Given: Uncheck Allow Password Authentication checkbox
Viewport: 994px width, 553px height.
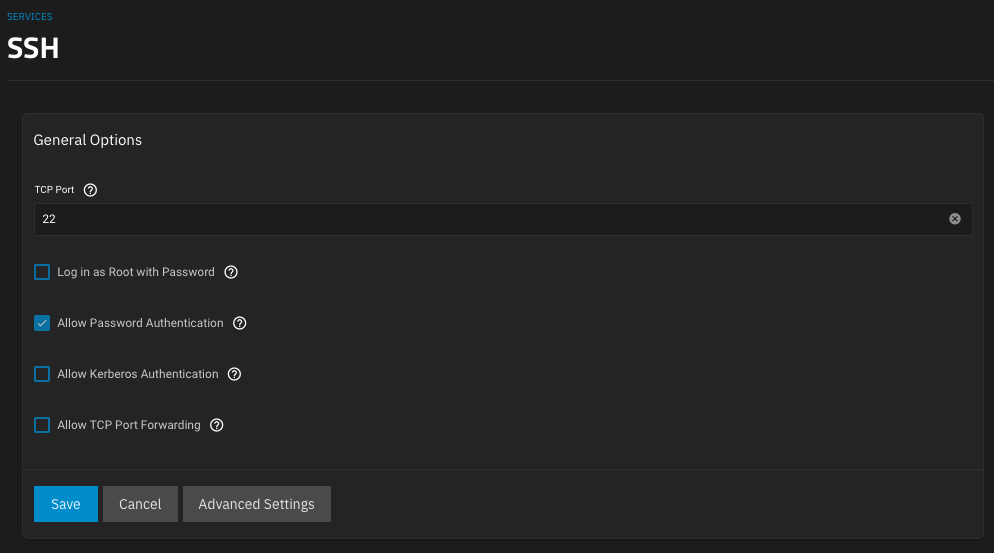Looking at the screenshot, I should pyautogui.click(x=42, y=323).
